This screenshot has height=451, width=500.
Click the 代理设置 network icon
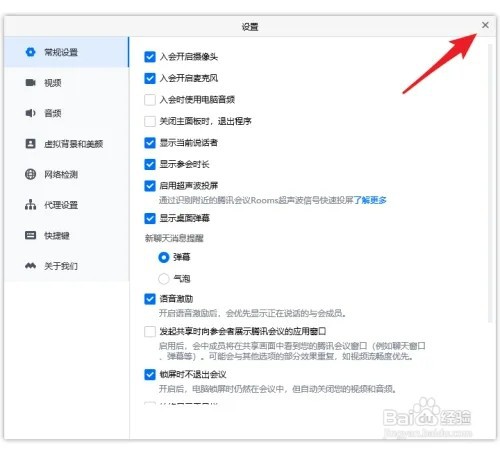click(x=30, y=204)
